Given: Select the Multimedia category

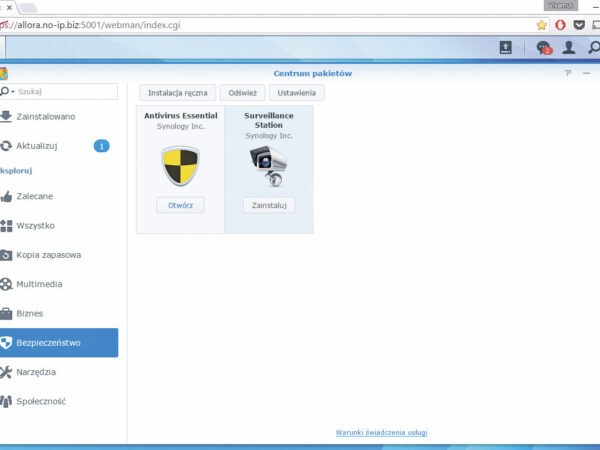Looking at the screenshot, I should point(41,284).
